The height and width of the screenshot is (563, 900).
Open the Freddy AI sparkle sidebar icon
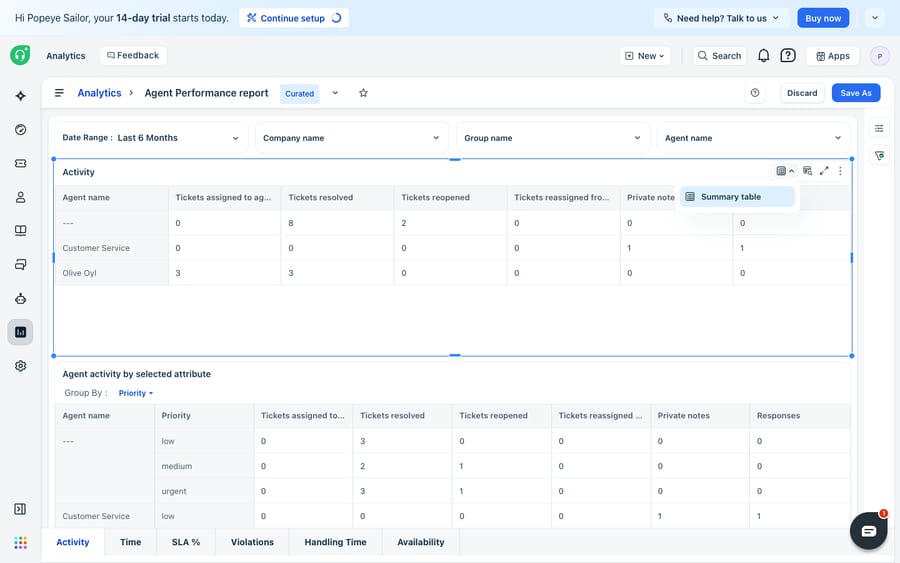[x=21, y=96]
